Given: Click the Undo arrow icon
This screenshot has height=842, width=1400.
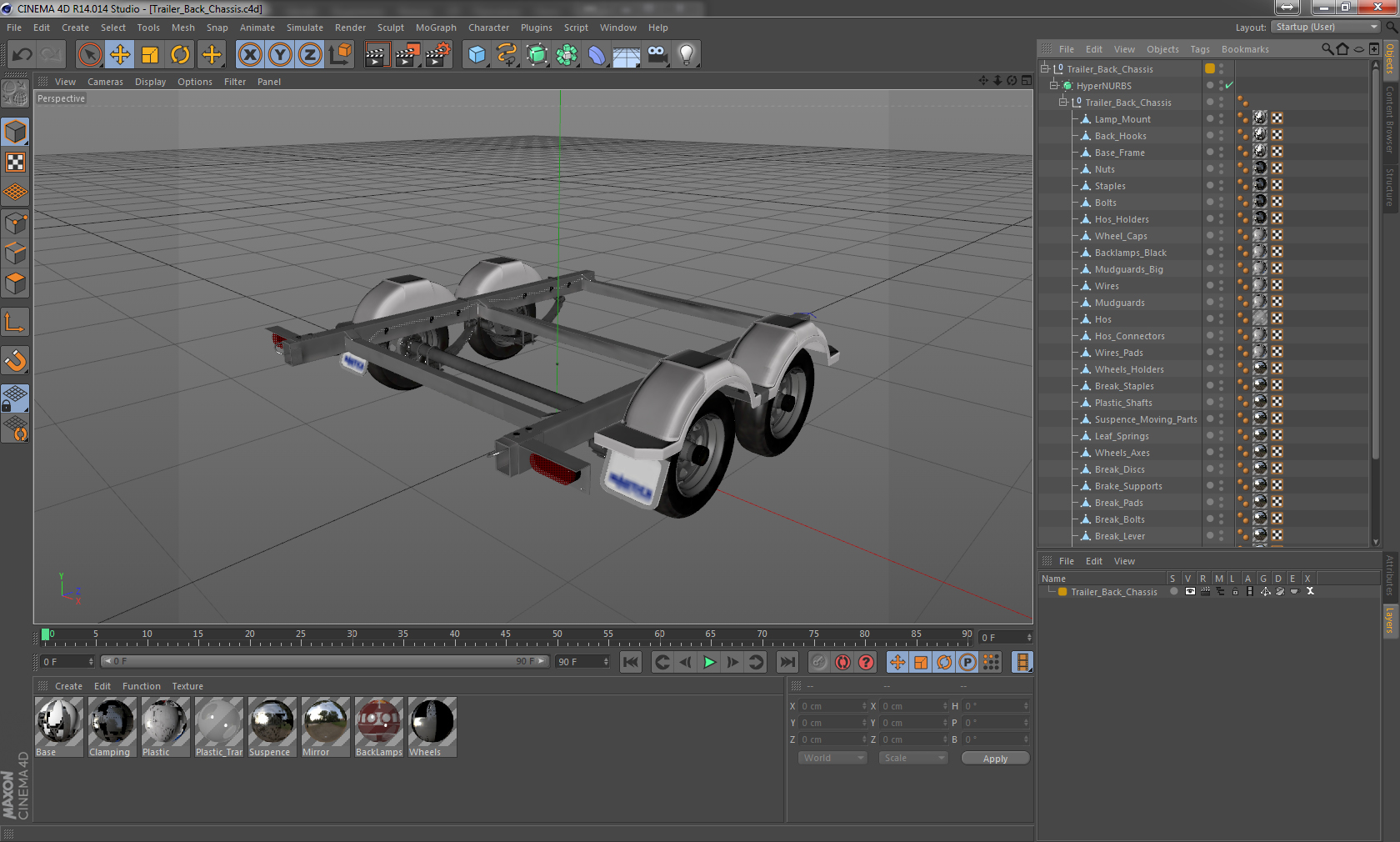Looking at the screenshot, I should click(22, 55).
